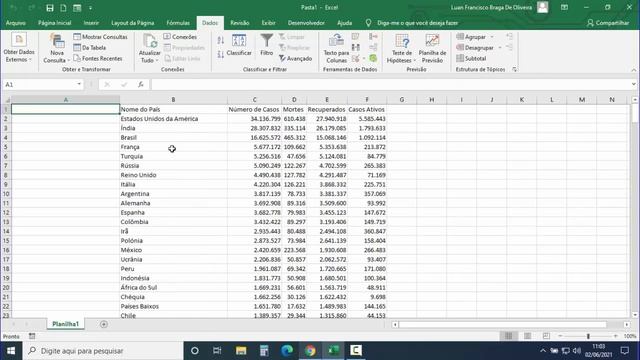Open the Nova Consulta tool
Image resolution: width=640 pixels, height=360 pixels.
pyautogui.click(x=57, y=48)
